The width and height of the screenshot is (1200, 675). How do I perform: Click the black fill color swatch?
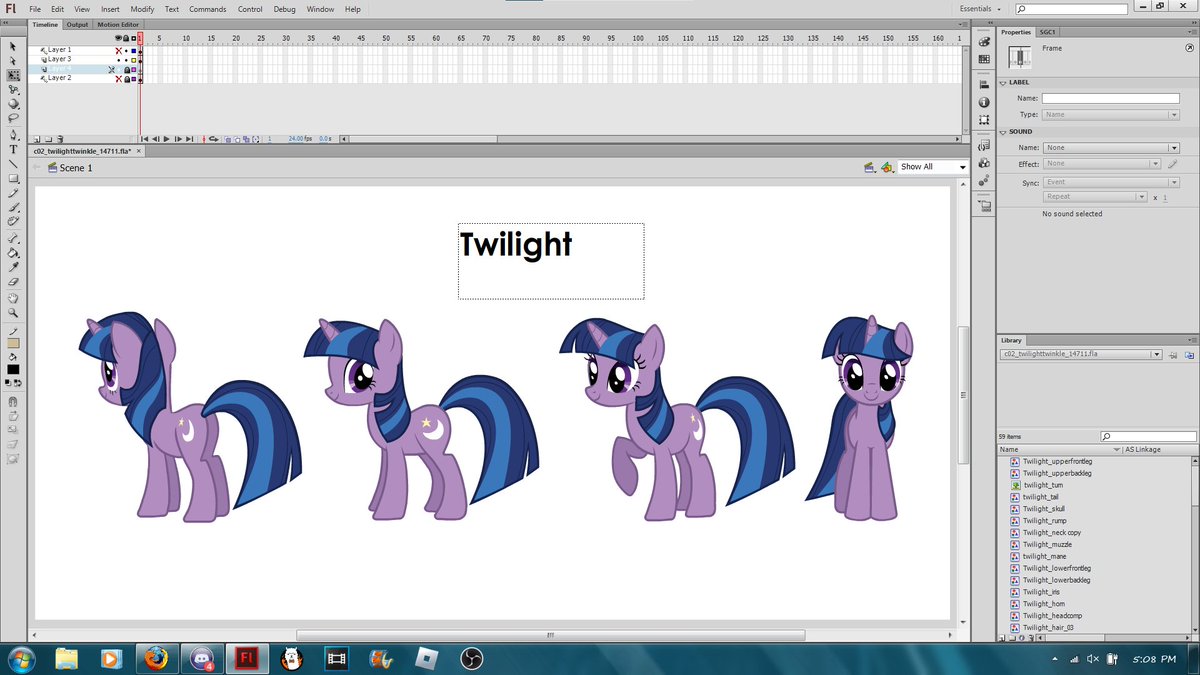tap(13, 368)
